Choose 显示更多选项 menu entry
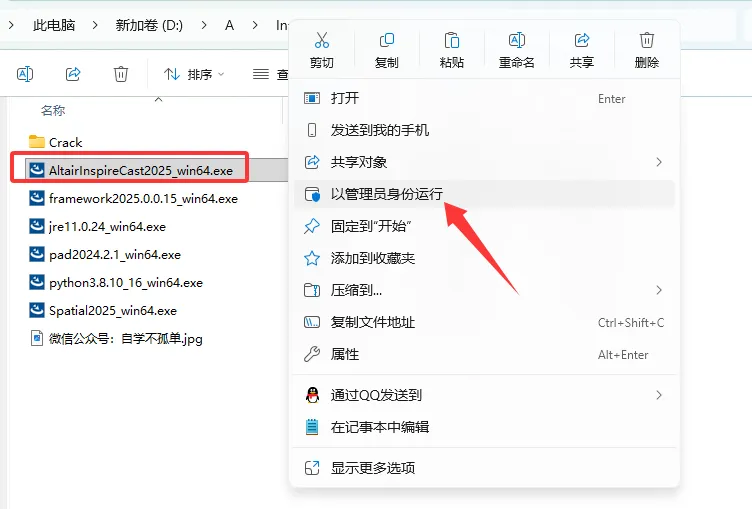This screenshot has width=752, height=509. click(x=484, y=468)
